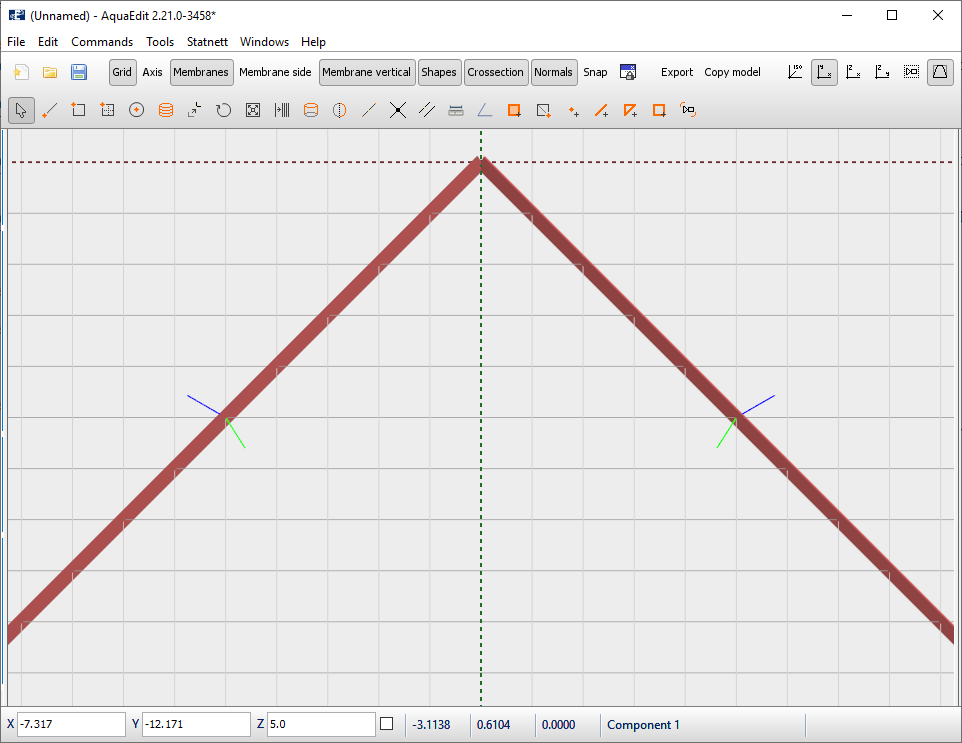Image resolution: width=962 pixels, height=743 pixels.
Task: Open the Edit menu
Action: coord(48,42)
